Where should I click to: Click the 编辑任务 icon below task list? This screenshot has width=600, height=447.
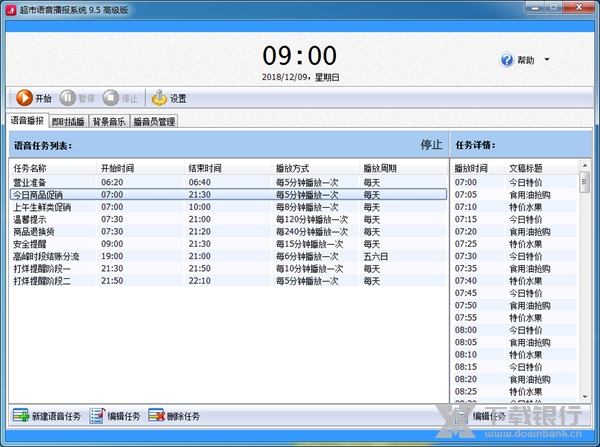97,416
